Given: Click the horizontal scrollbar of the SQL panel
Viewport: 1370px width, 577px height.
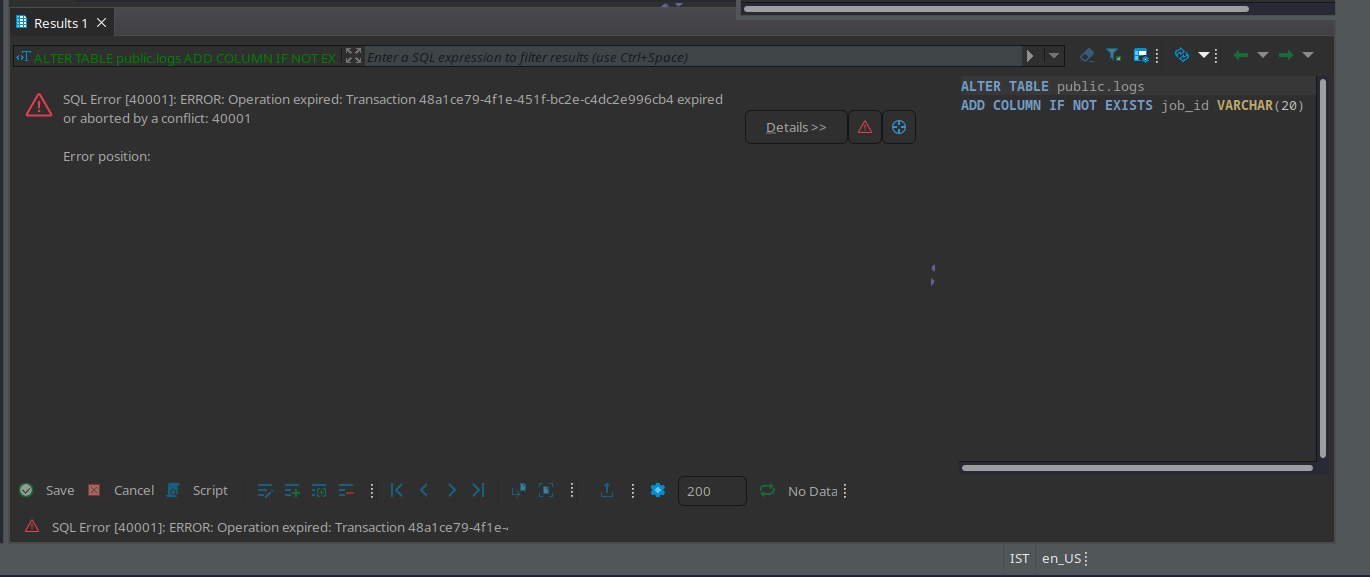Looking at the screenshot, I should pos(1137,467).
